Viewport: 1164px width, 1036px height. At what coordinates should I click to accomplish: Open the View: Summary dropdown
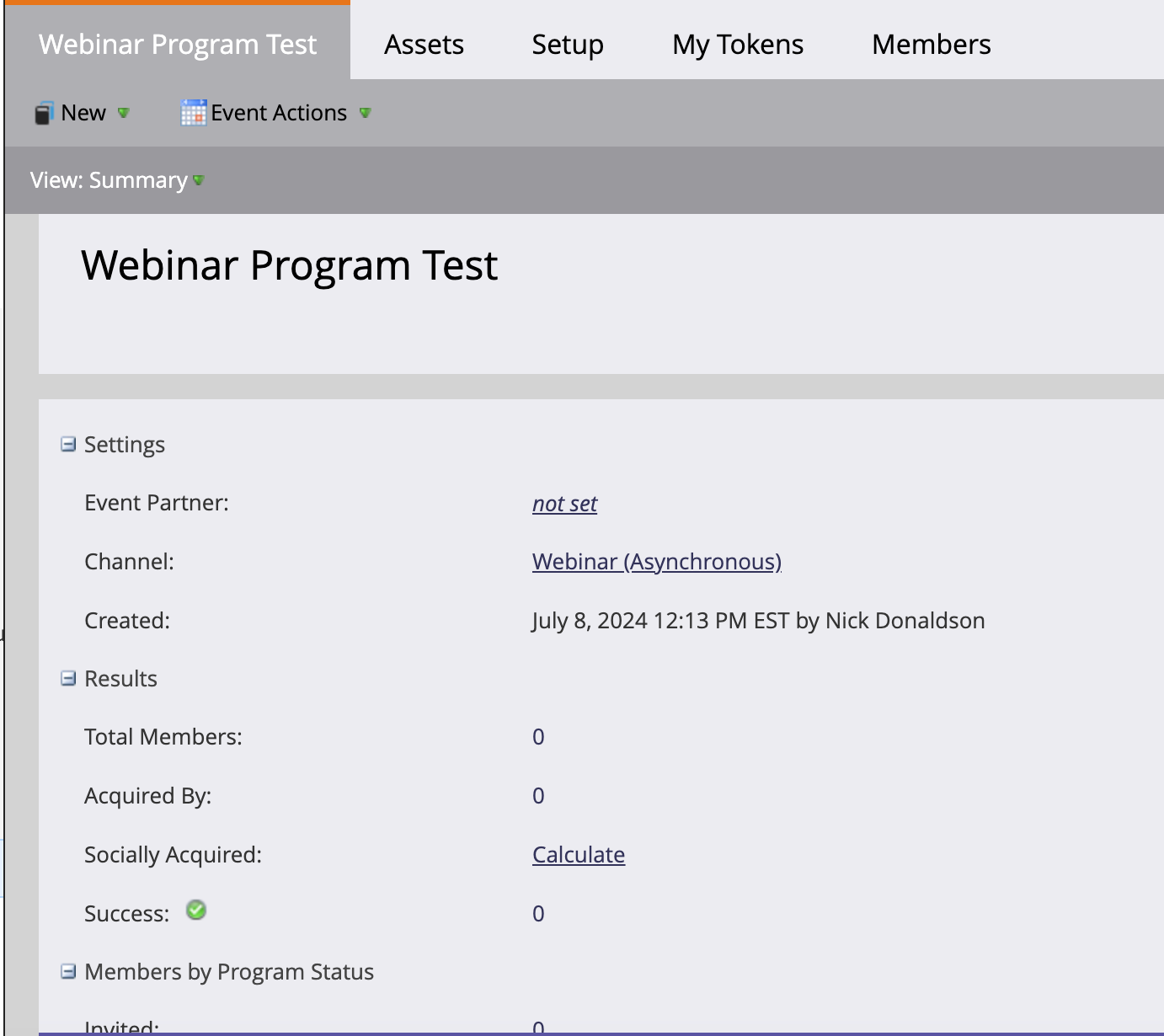[117, 180]
